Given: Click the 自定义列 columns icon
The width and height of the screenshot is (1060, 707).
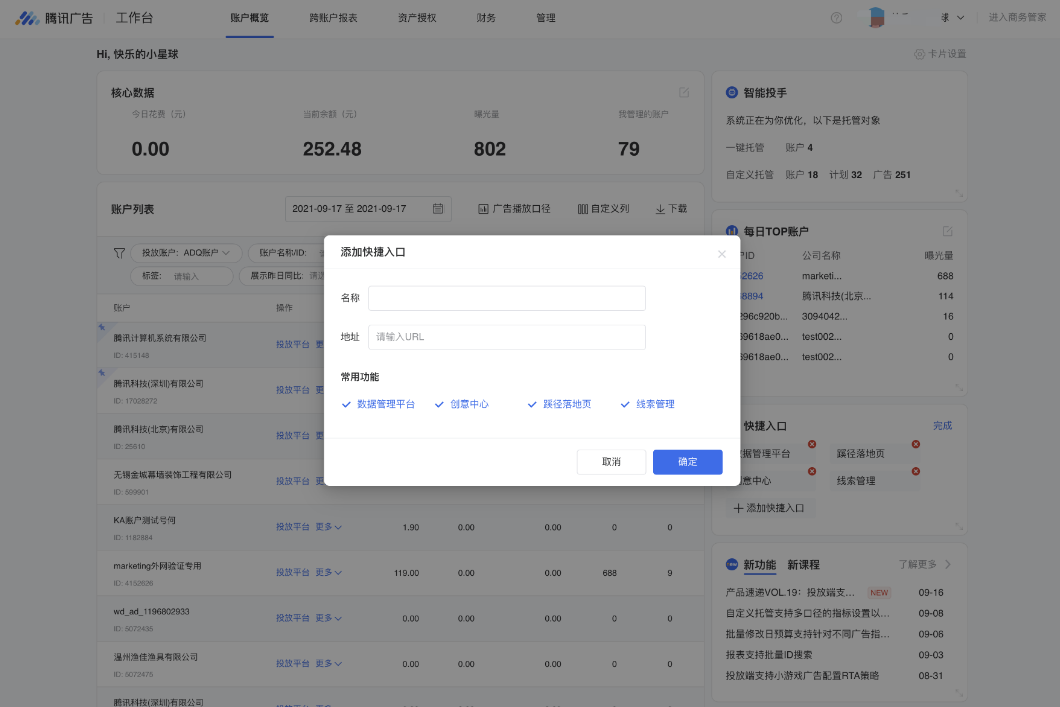Looking at the screenshot, I should (x=581, y=208).
